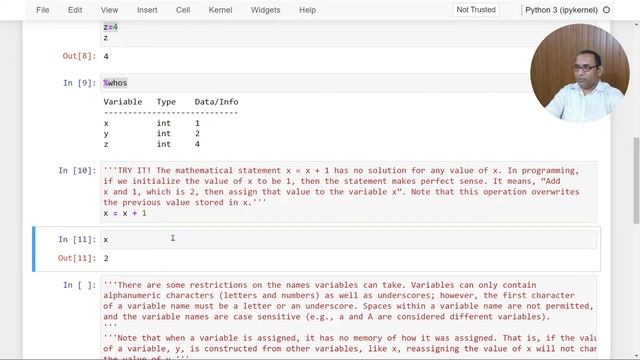Click the Variable column header in whos output
This screenshot has height=360, width=640.
pos(122,102)
